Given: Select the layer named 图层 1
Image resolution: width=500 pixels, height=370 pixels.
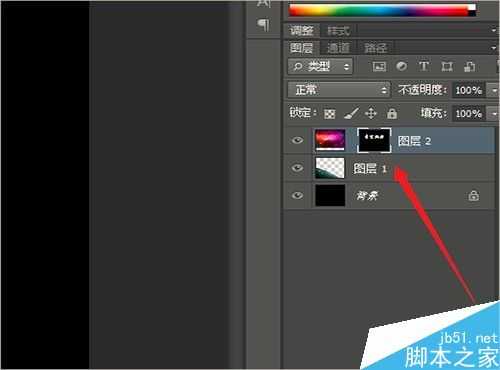Looking at the screenshot, I should [x=370, y=168].
